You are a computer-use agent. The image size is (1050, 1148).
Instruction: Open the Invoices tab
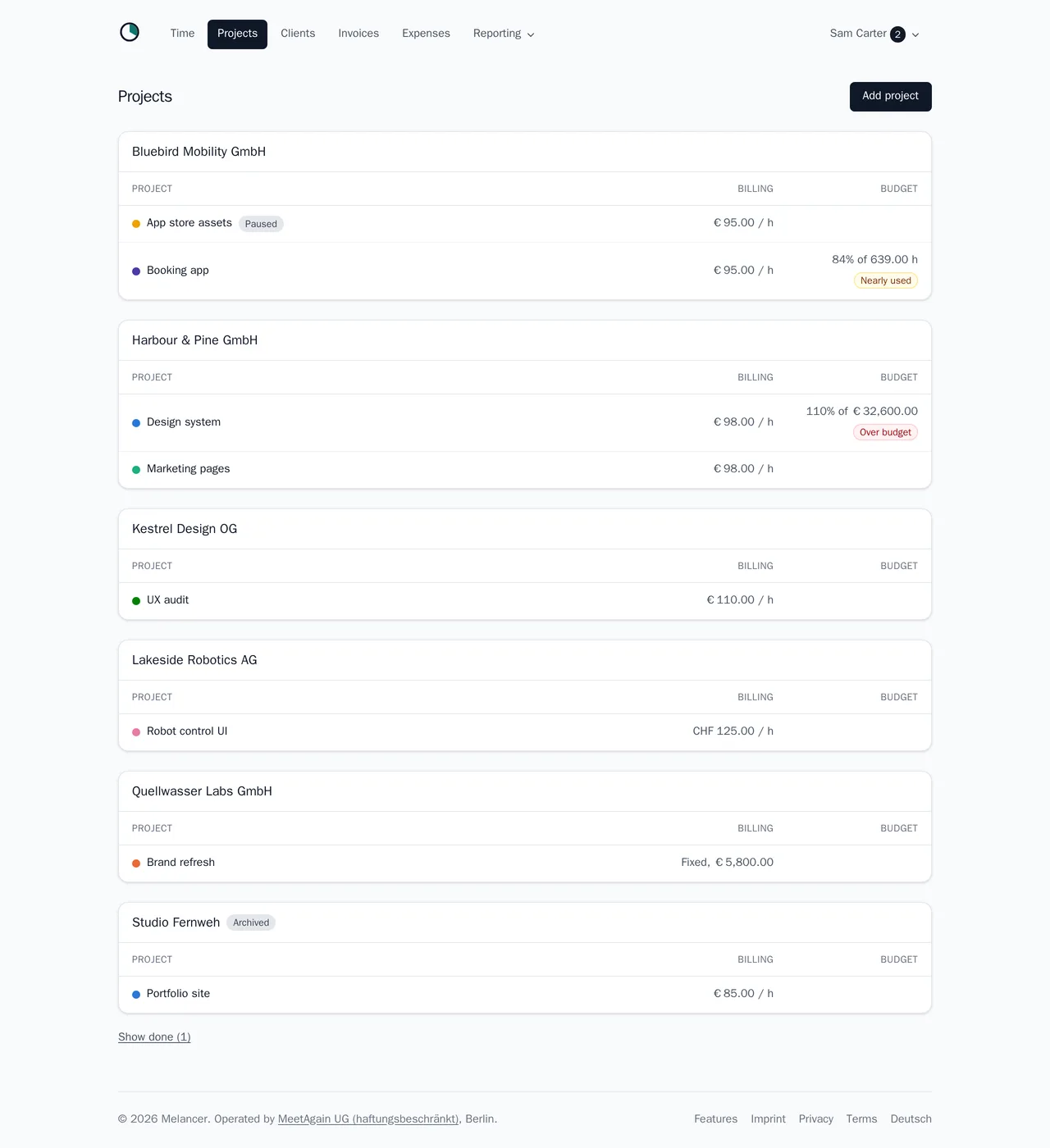[358, 34]
